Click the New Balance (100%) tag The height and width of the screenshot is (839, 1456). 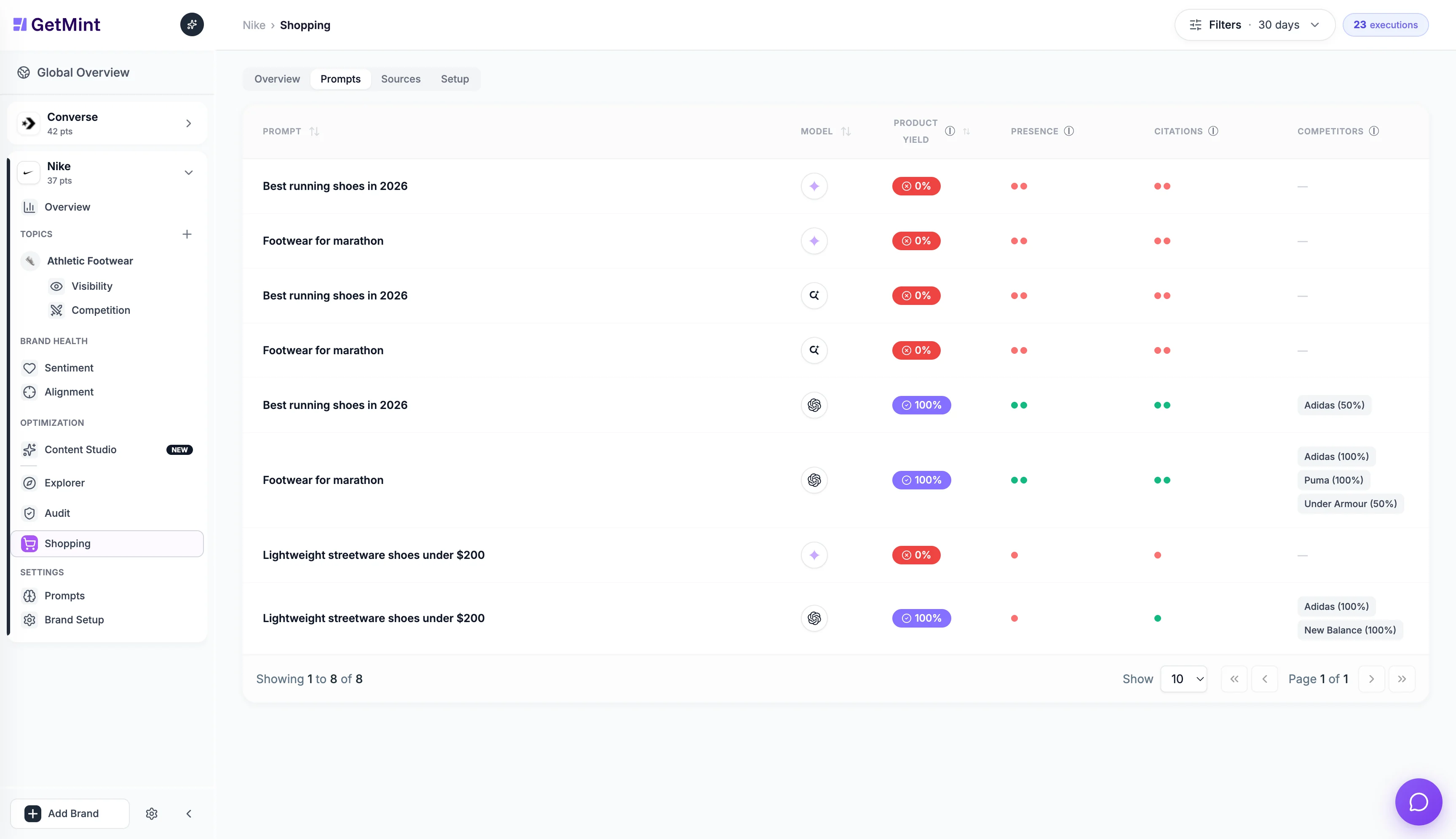click(x=1350, y=630)
